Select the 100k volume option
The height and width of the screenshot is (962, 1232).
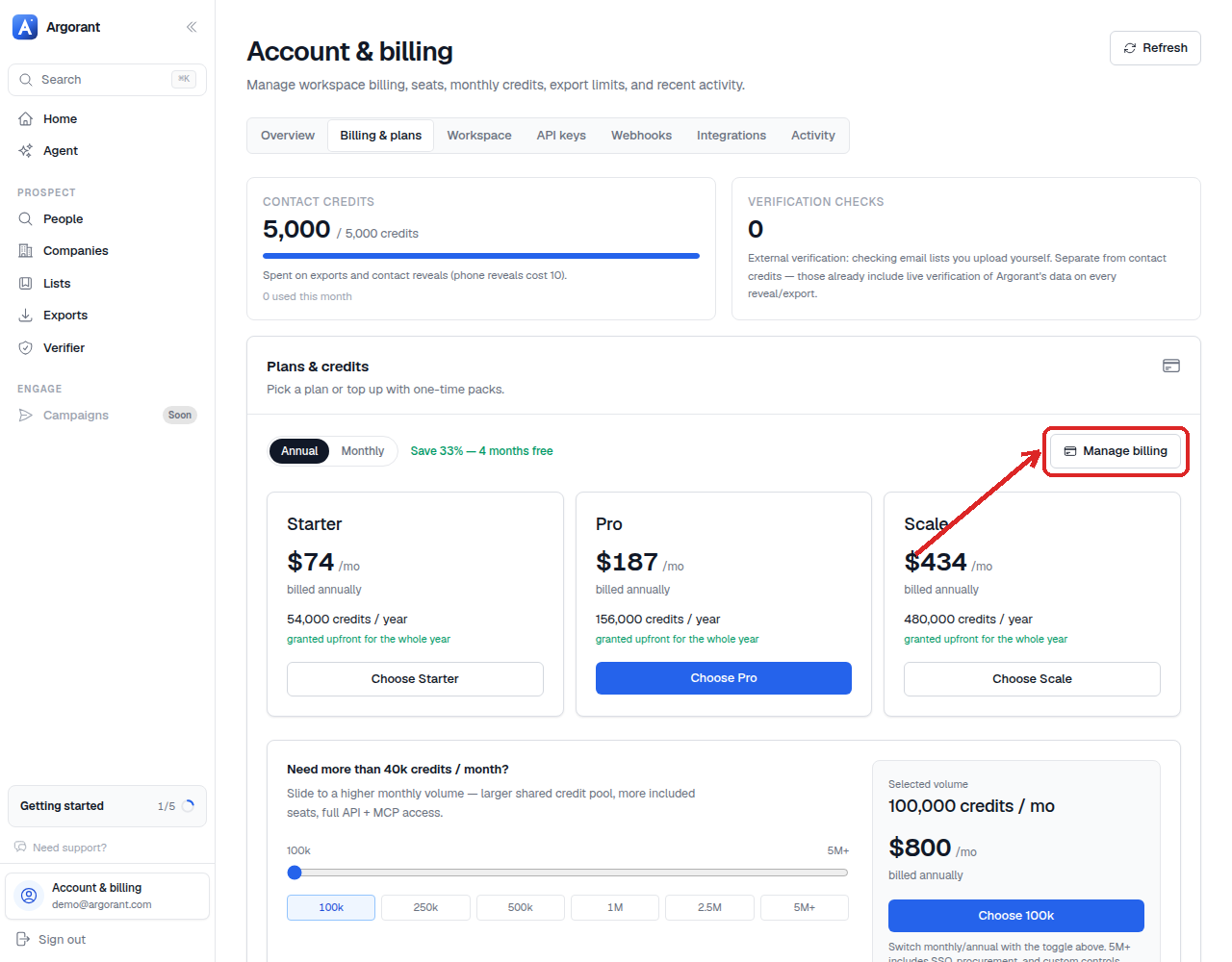click(x=331, y=907)
